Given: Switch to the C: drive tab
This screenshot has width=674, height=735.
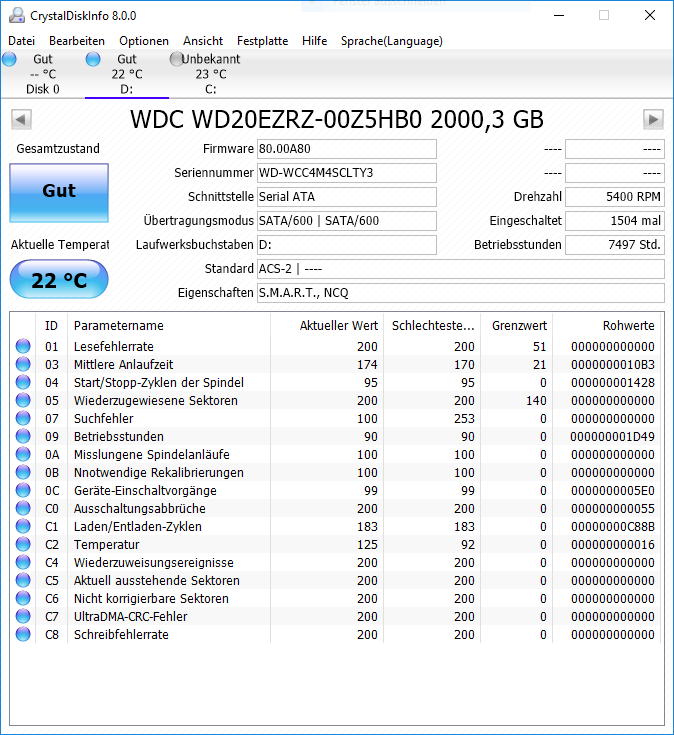Looking at the screenshot, I should (x=210, y=74).
